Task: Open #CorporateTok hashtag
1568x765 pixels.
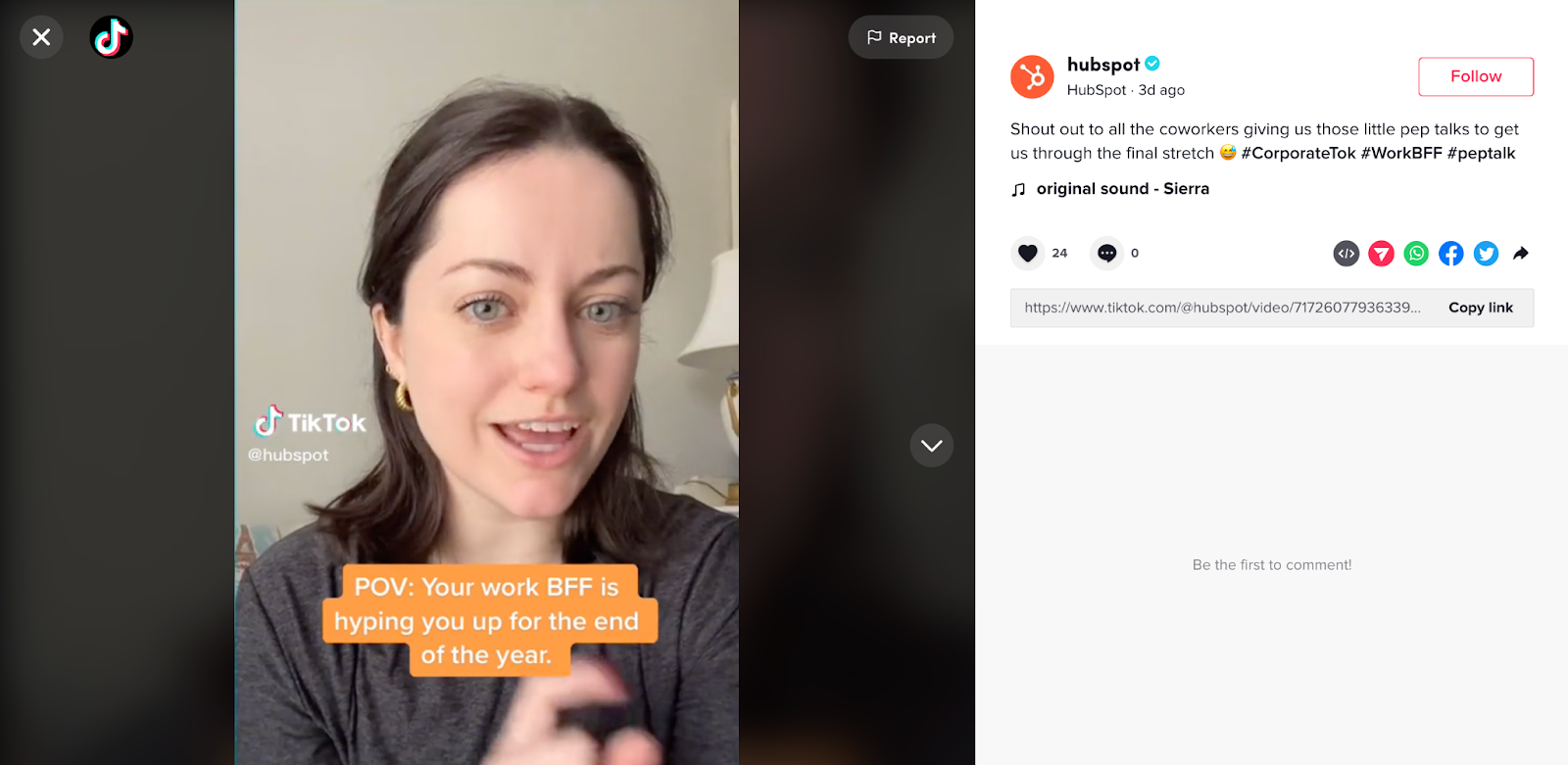Action: 1298,153
